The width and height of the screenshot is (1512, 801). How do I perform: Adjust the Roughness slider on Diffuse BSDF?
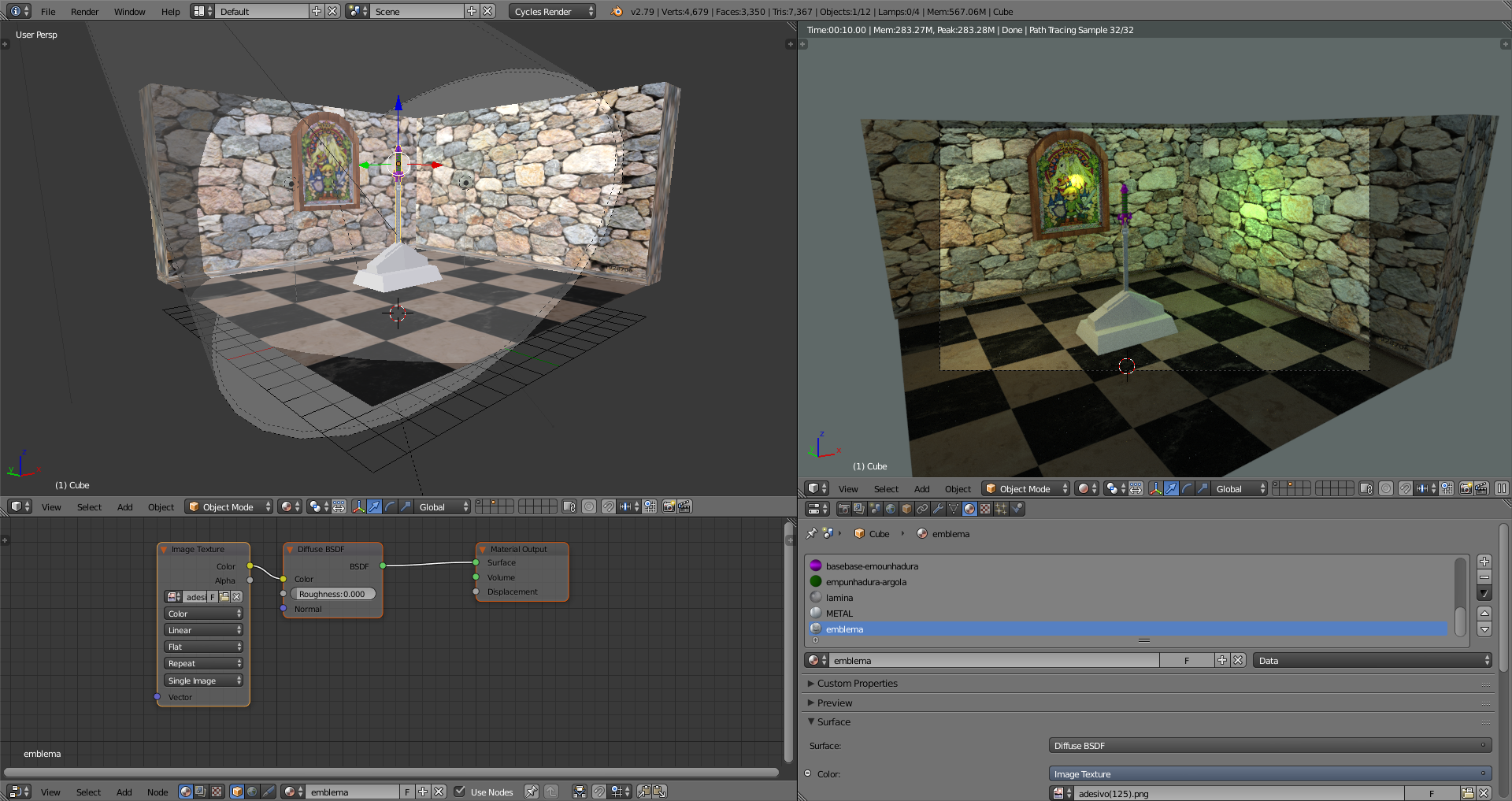[332, 594]
